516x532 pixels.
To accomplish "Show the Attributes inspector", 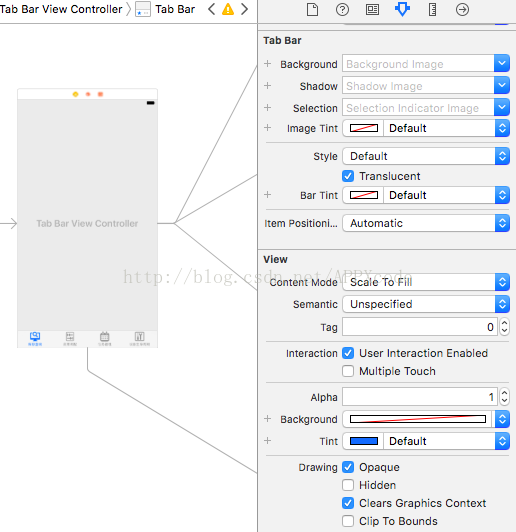I will pyautogui.click(x=402, y=9).
